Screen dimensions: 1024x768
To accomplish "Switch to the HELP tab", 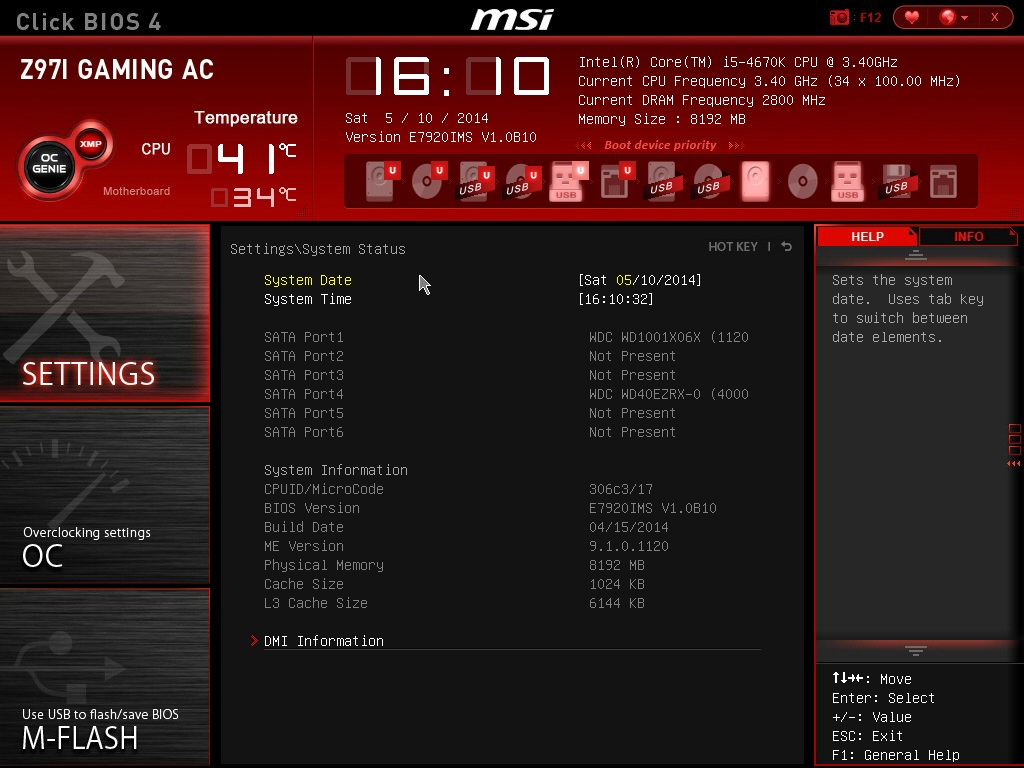I will (867, 236).
